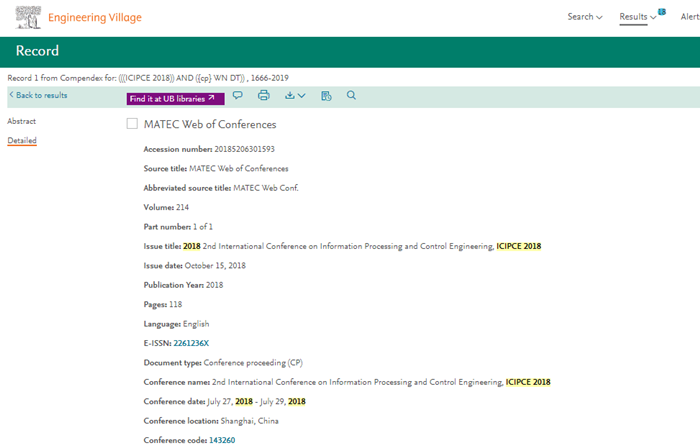Click the highlighted ICIPCE 2018 in conference name
Screen dimensions: 700x445
(528, 382)
